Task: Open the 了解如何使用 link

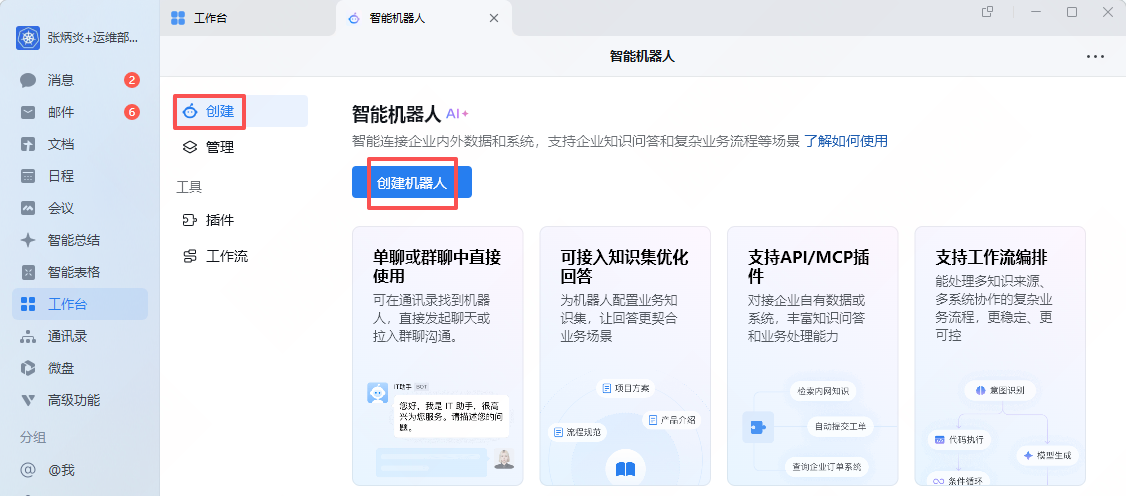Action: click(x=845, y=141)
